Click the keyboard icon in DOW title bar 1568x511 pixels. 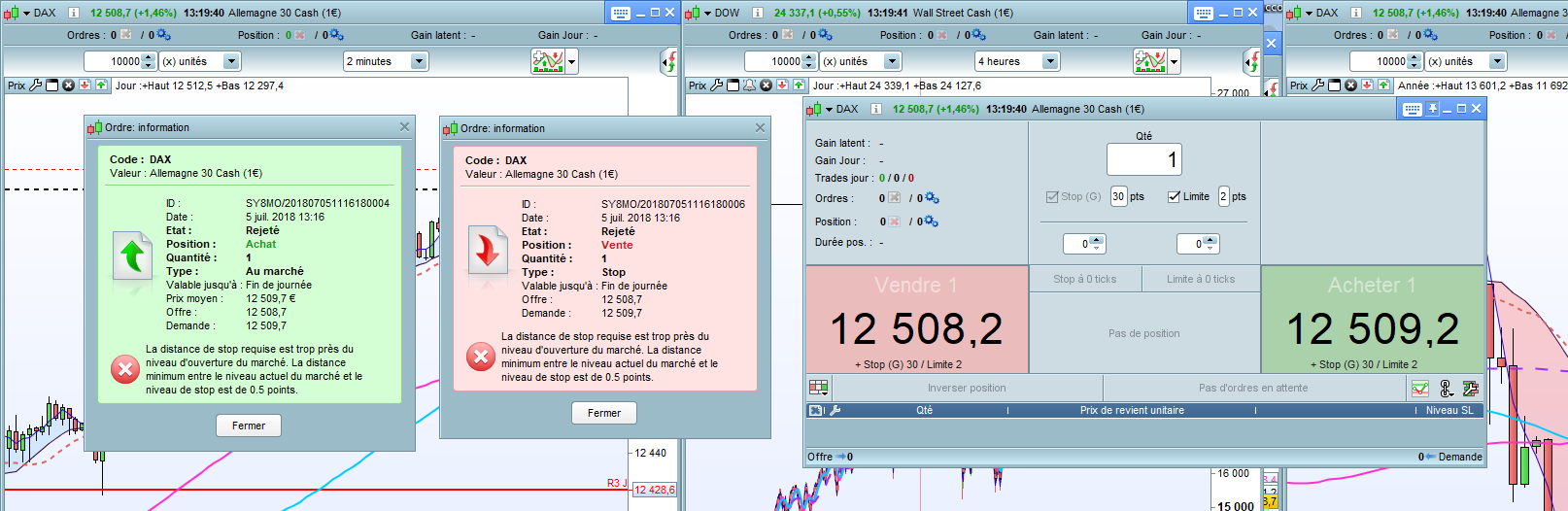point(1203,13)
